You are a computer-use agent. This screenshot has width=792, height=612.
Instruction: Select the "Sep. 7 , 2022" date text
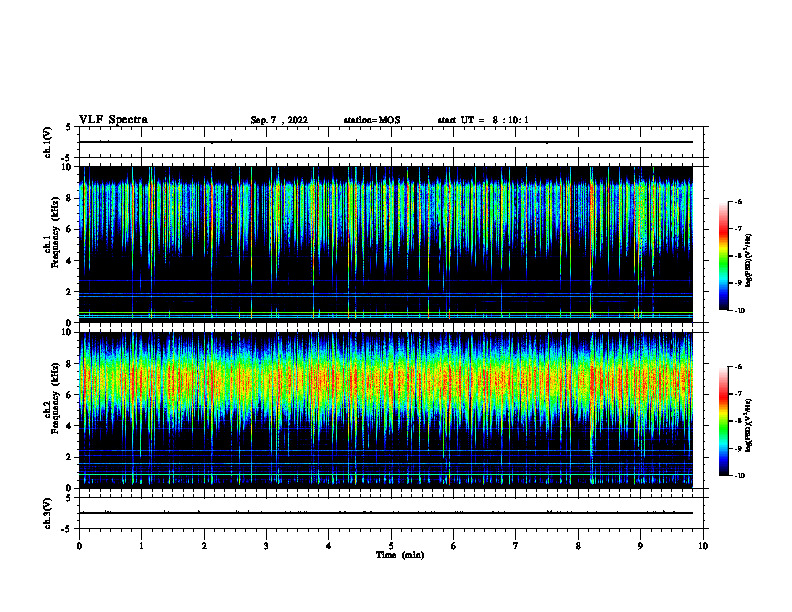tap(279, 120)
